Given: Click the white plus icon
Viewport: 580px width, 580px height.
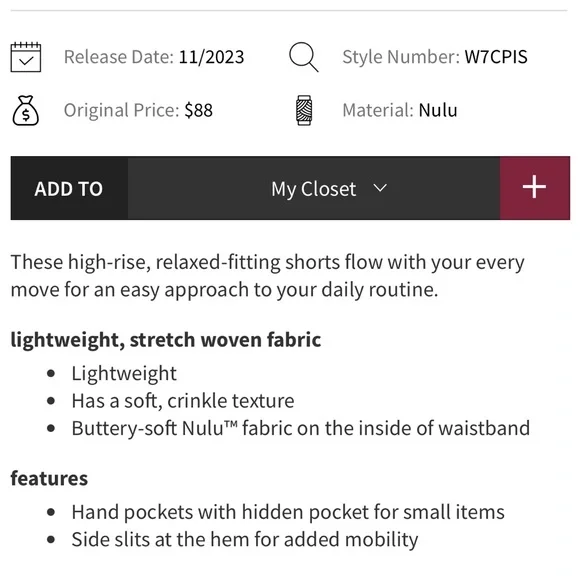Looking at the screenshot, I should point(534,187).
